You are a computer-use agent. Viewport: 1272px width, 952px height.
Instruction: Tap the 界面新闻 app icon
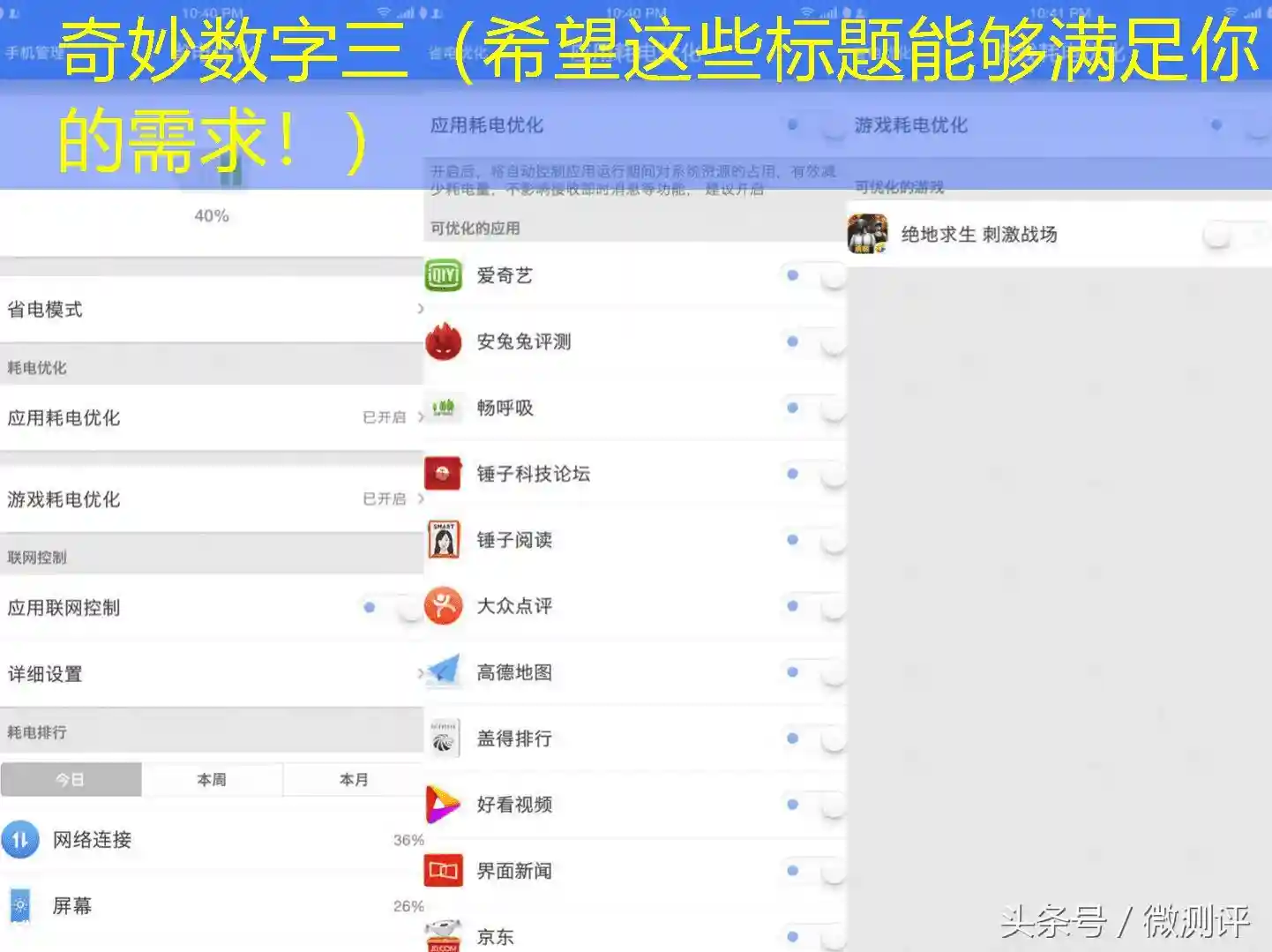click(443, 871)
